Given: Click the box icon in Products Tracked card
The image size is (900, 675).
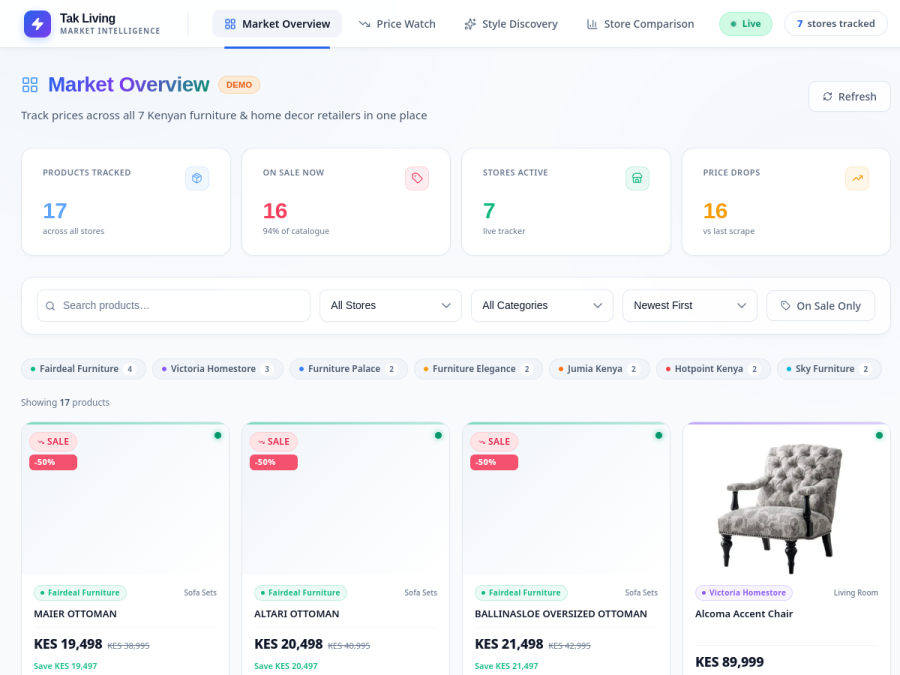Looking at the screenshot, I should 197,179.
